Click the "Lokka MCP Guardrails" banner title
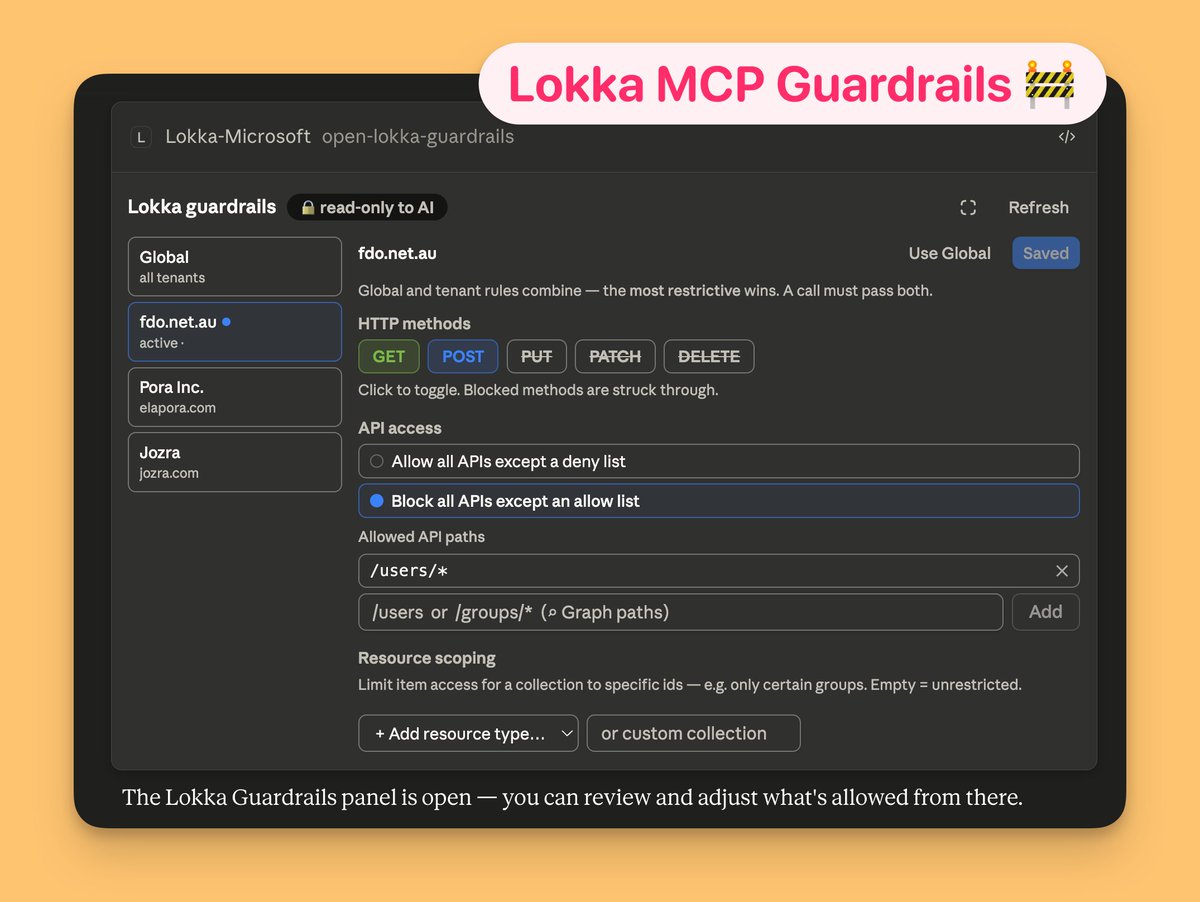Screen dimensions: 1200x902 coord(760,84)
